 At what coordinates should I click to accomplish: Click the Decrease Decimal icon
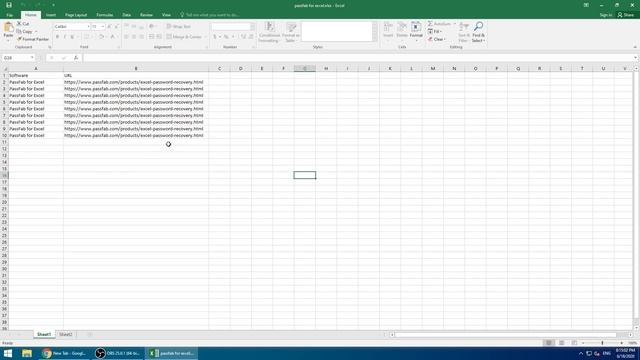(251, 37)
